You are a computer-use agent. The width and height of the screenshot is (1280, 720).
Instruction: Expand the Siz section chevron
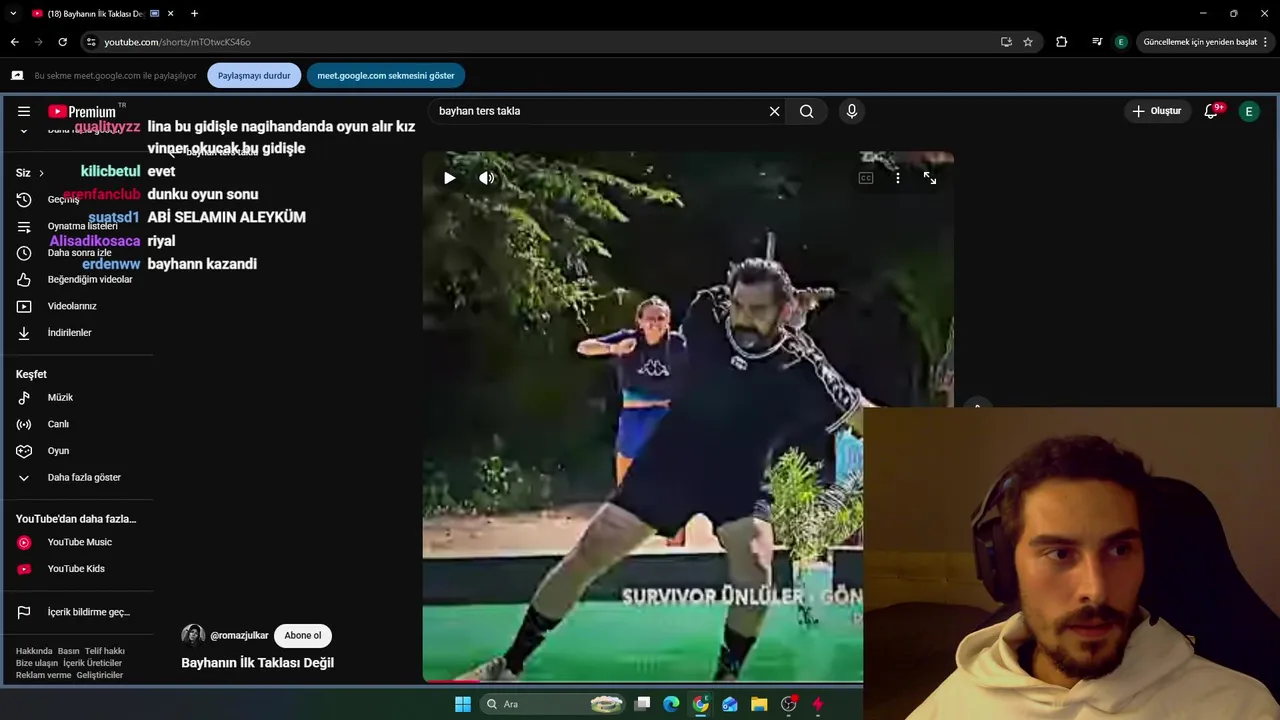[x=41, y=173]
